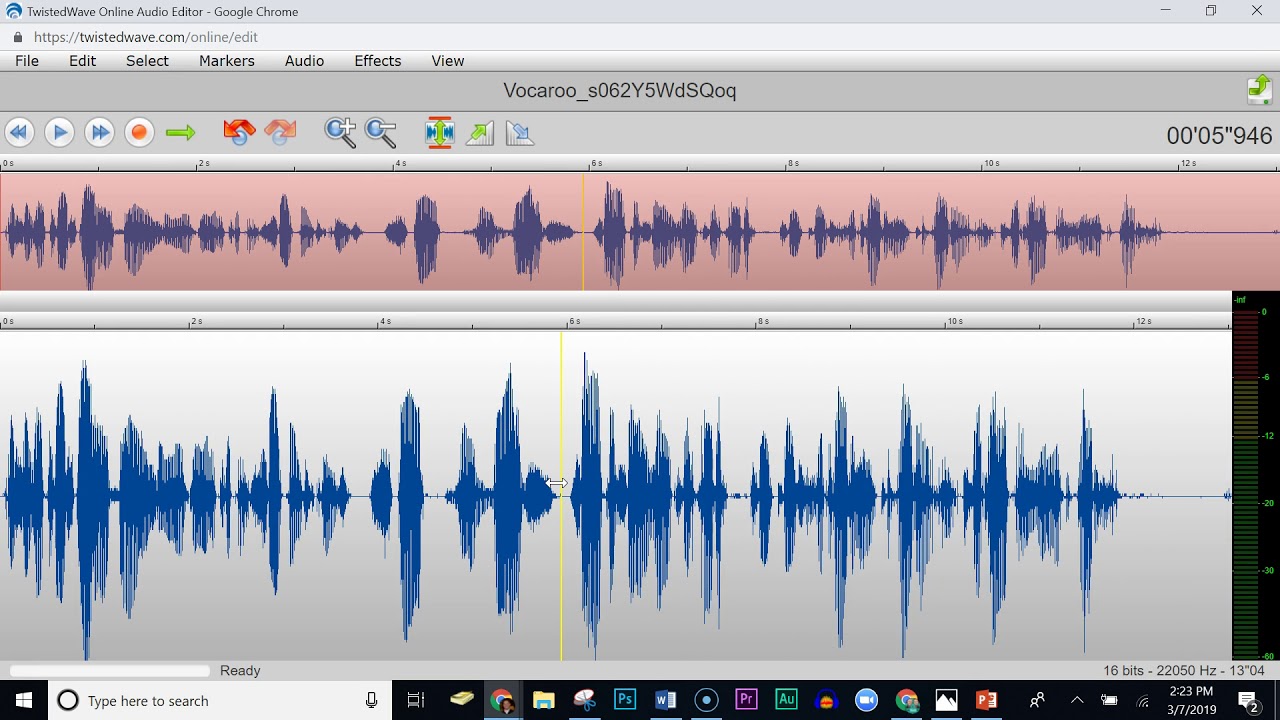Open the File menu
The width and height of the screenshot is (1280, 720).
pyautogui.click(x=27, y=61)
